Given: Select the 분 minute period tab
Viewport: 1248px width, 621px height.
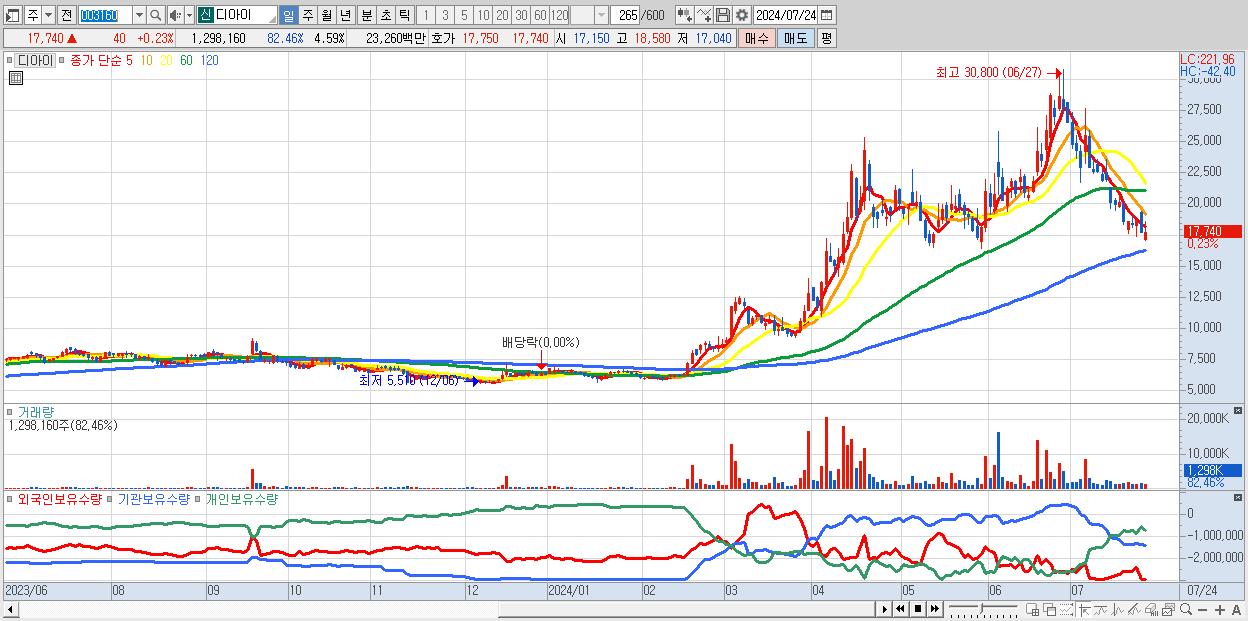Looking at the screenshot, I should [366, 15].
